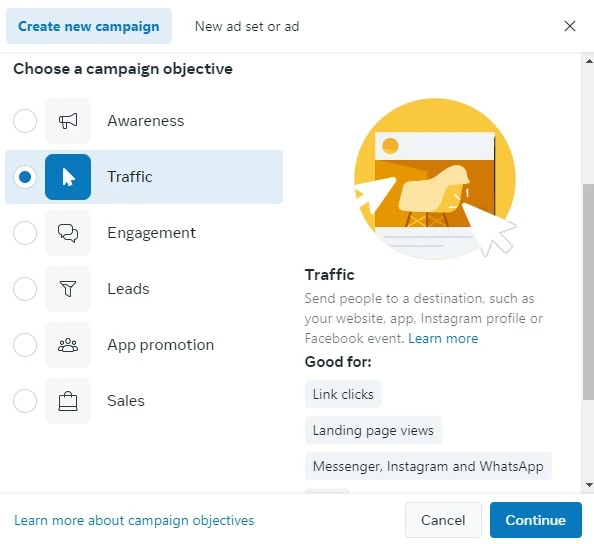
Task: Click the Engagement objective label
Action: (x=152, y=233)
